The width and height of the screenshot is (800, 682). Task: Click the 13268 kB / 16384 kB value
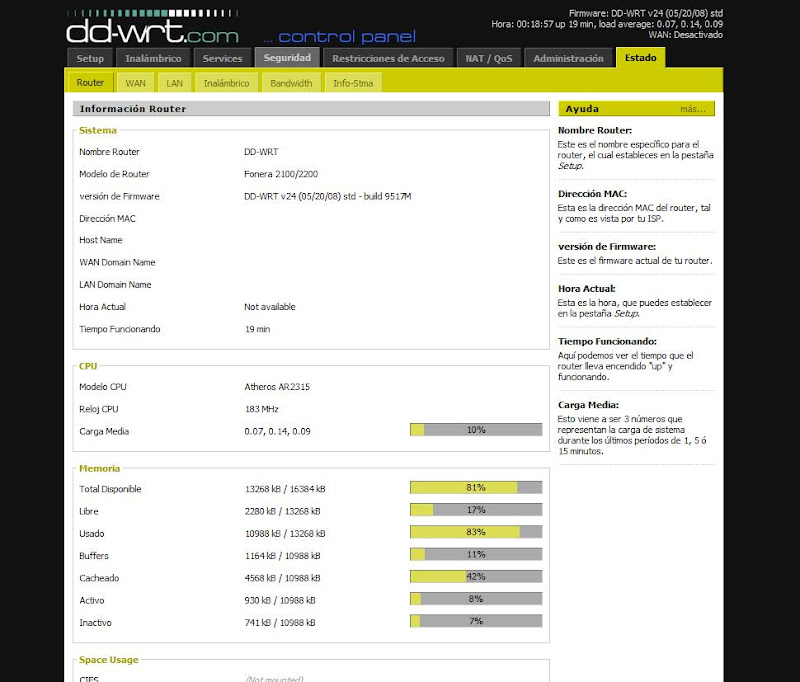[285, 489]
